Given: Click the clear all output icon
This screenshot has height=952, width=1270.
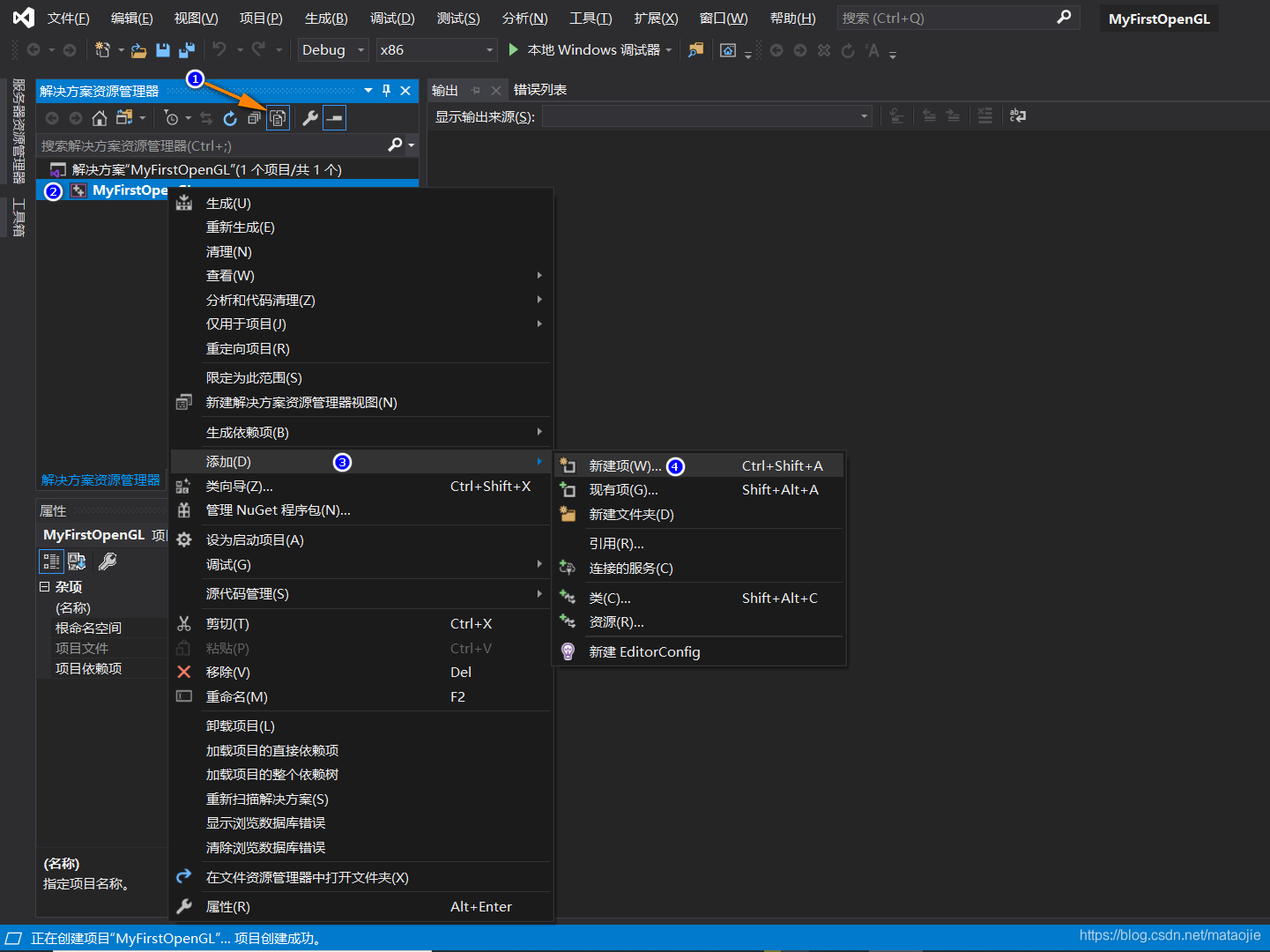Looking at the screenshot, I should (985, 115).
